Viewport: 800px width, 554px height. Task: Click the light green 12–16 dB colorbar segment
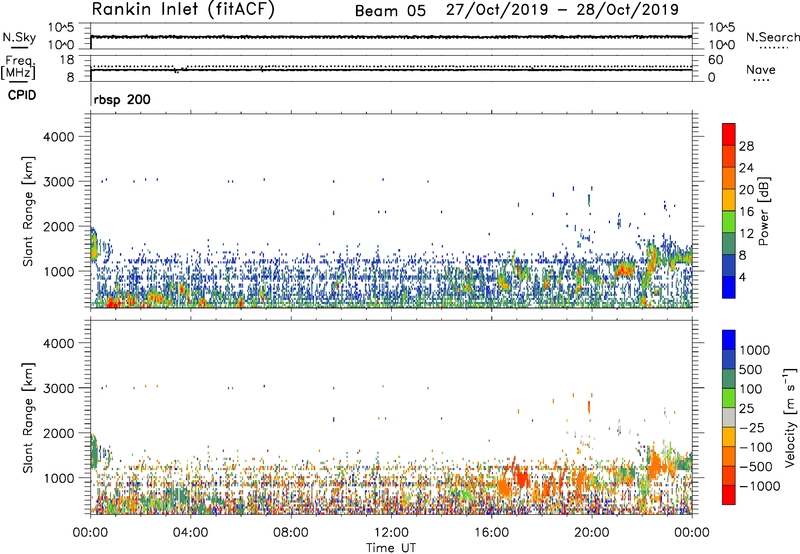pos(729,221)
